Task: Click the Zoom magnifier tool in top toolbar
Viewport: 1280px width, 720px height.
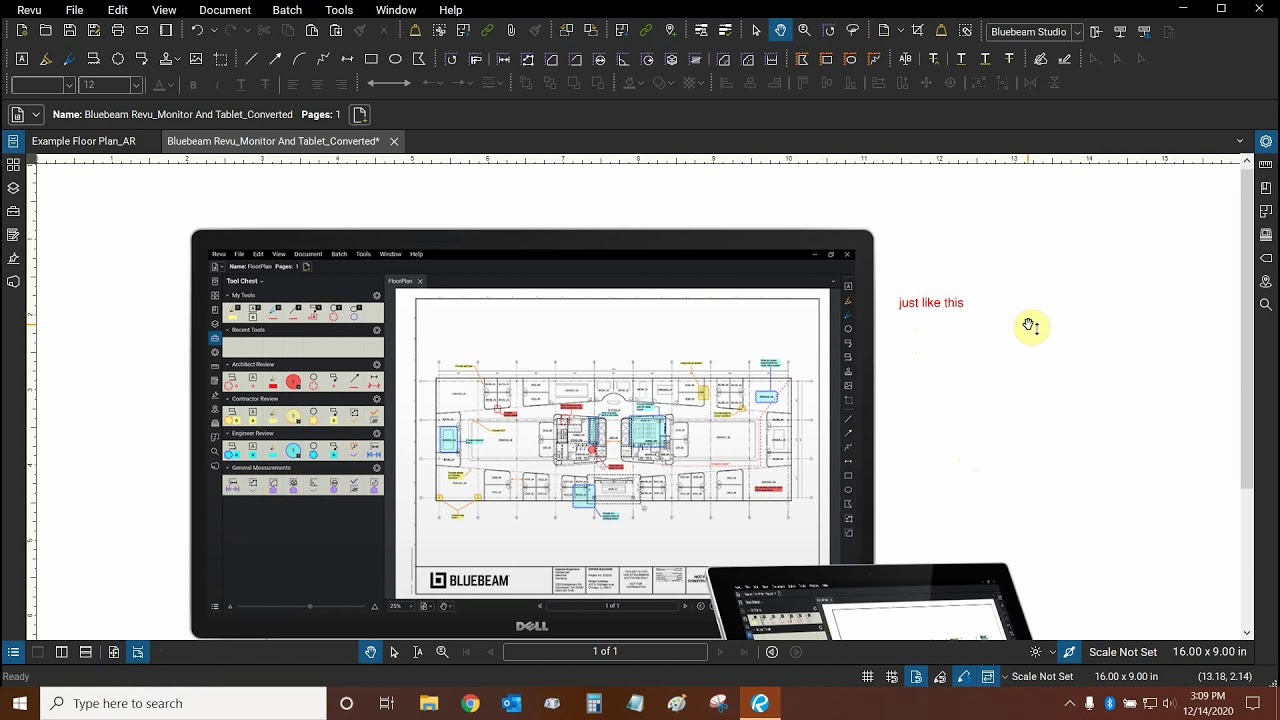Action: coord(804,31)
